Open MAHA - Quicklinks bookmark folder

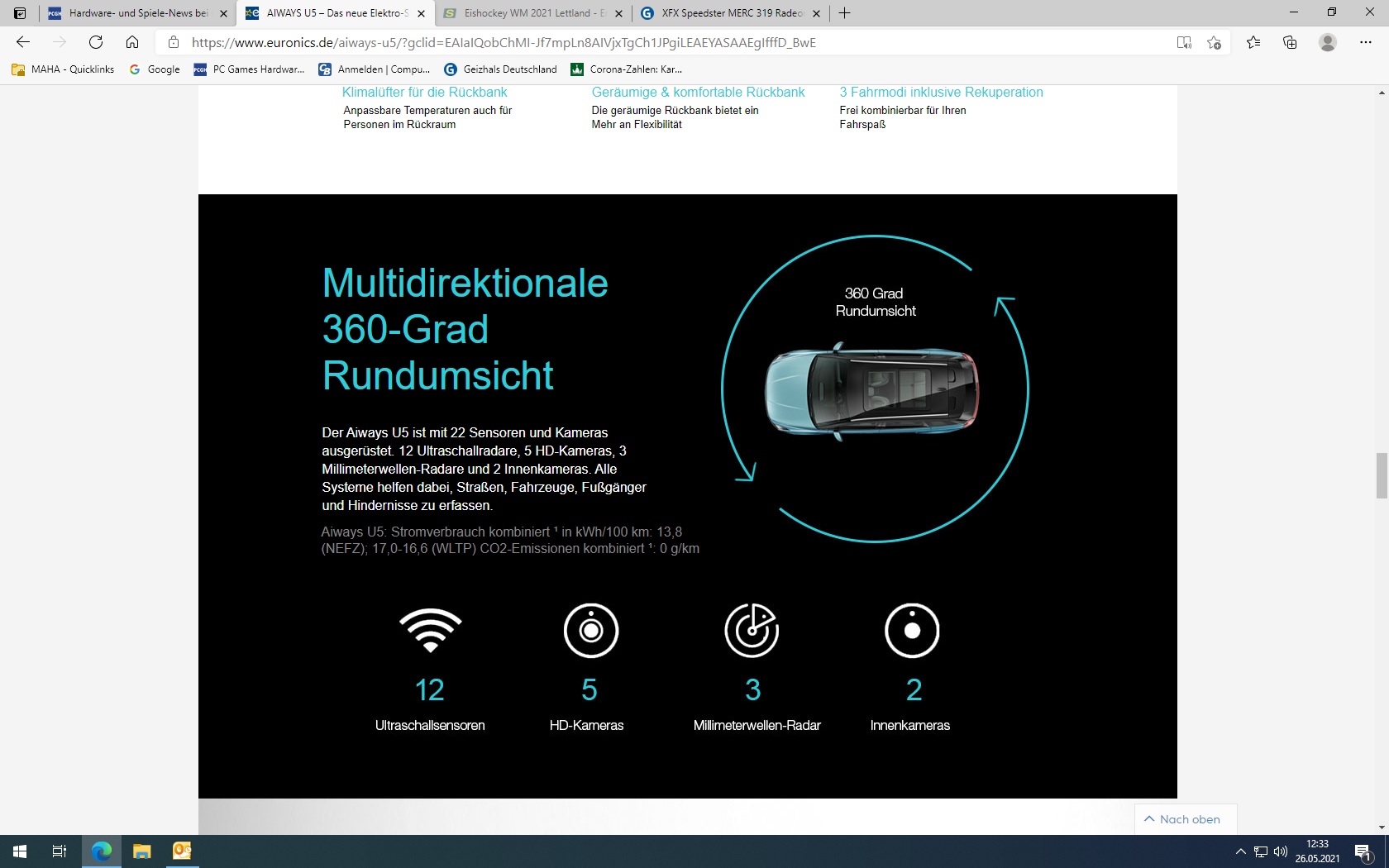click(63, 69)
